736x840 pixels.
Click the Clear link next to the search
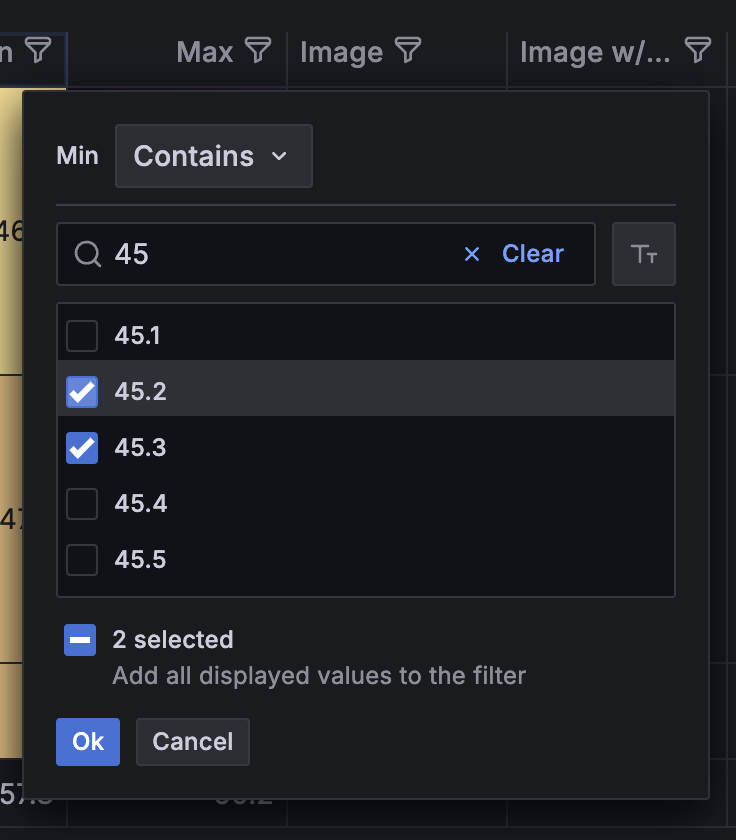(533, 254)
